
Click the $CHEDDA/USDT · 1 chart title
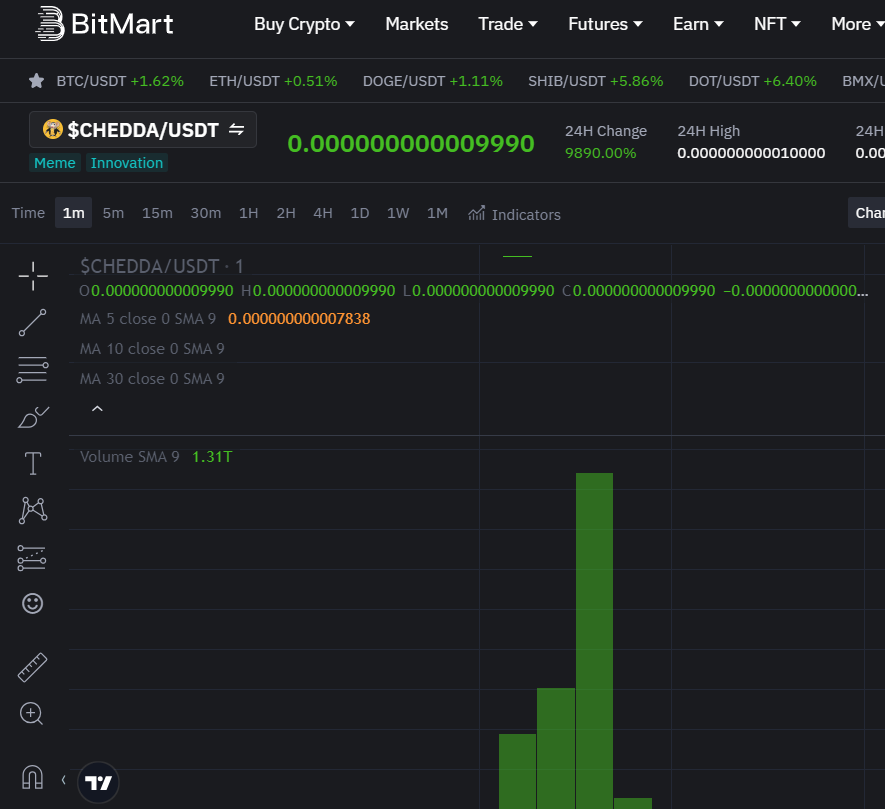pyautogui.click(x=161, y=266)
